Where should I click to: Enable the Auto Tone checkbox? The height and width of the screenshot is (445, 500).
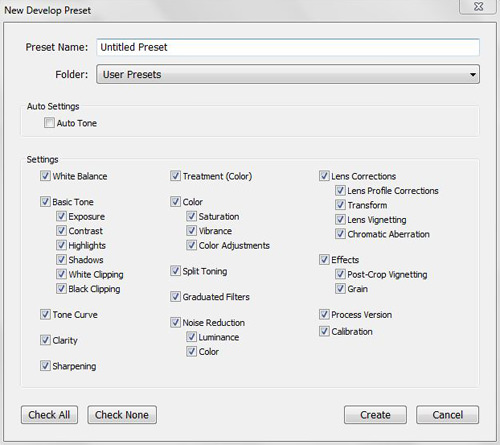point(49,123)
